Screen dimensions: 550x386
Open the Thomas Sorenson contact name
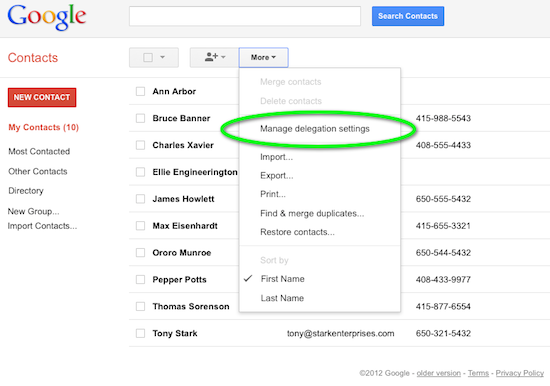[191, 306]
